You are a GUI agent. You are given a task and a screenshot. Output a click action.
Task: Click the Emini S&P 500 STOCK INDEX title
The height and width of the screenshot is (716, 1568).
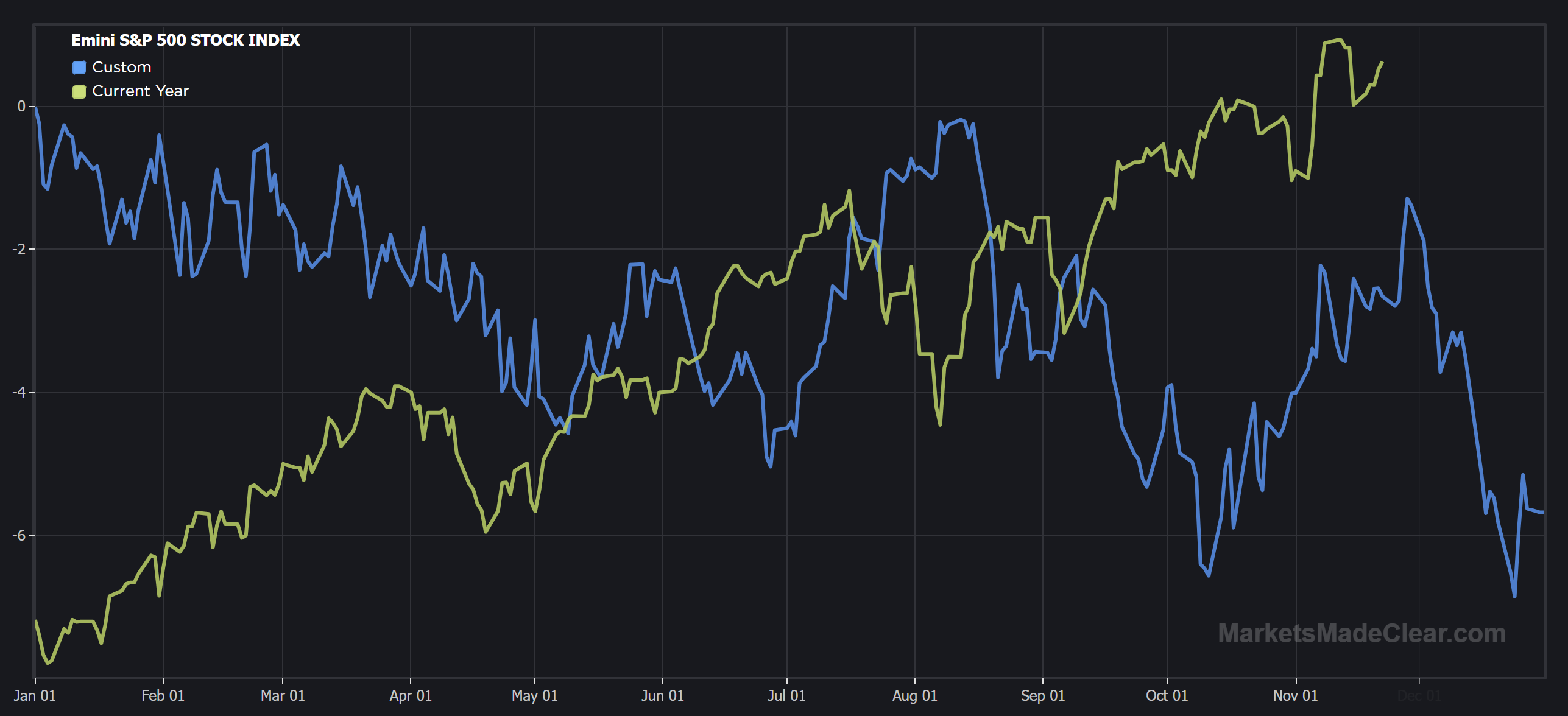[186, 40]
